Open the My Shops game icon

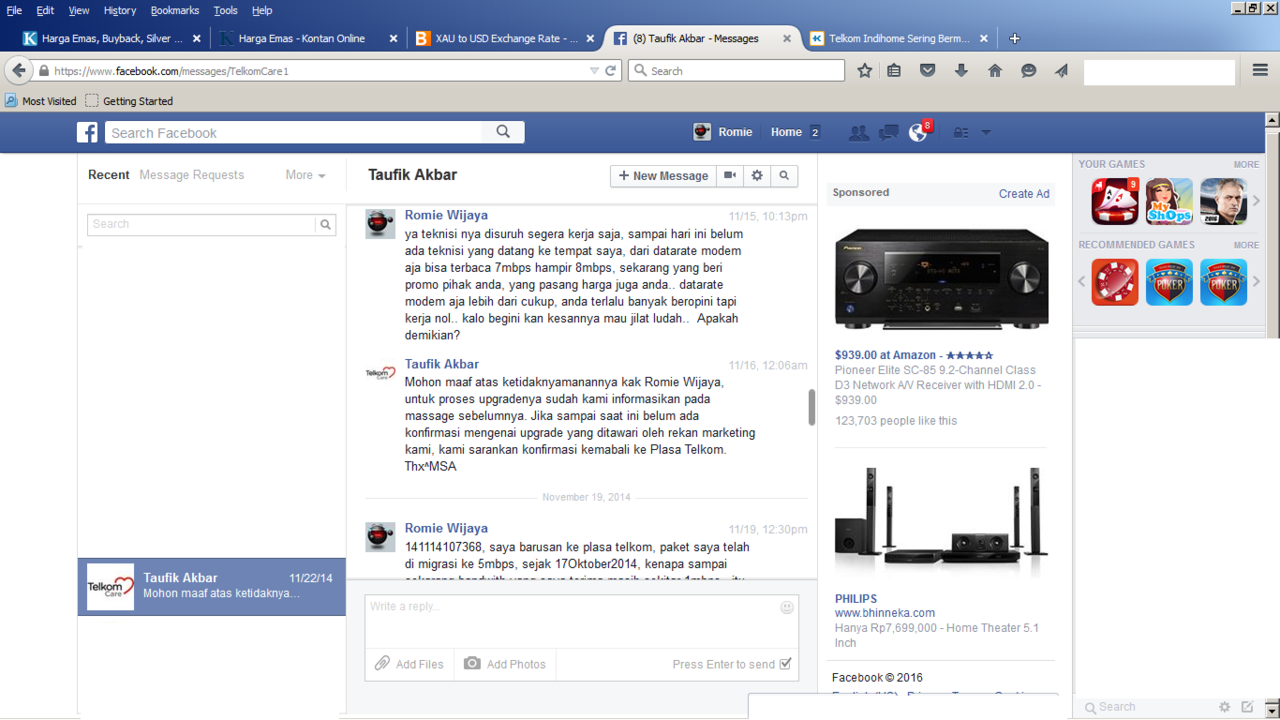(1169, 202)
